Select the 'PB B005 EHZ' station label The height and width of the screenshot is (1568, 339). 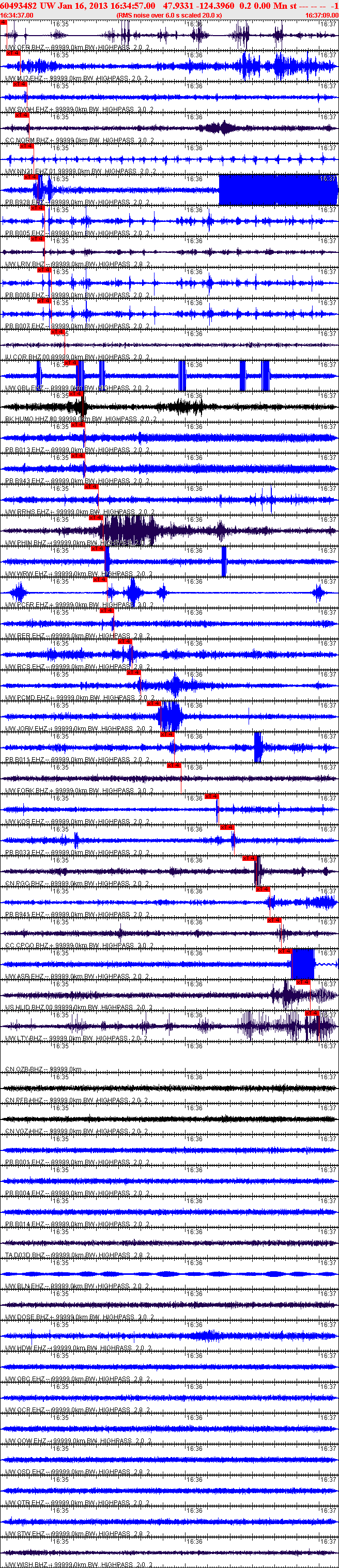(24, 233)
